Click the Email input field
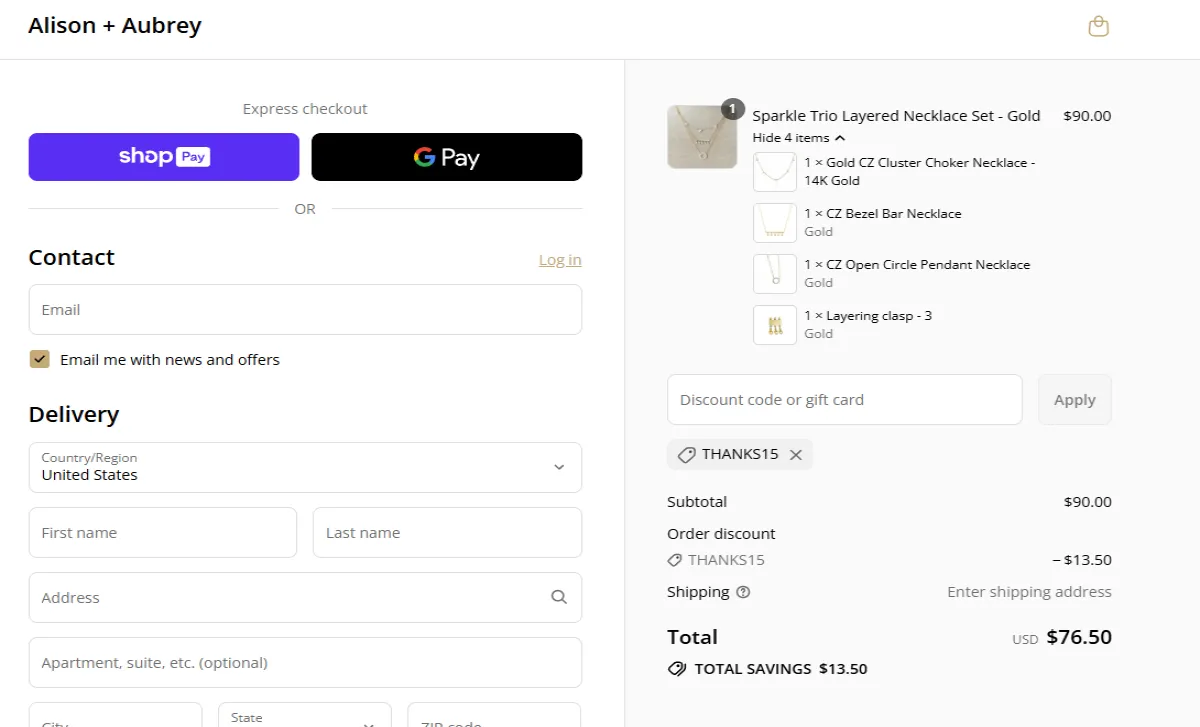1200x727 pixels. [x=305, y=309]
